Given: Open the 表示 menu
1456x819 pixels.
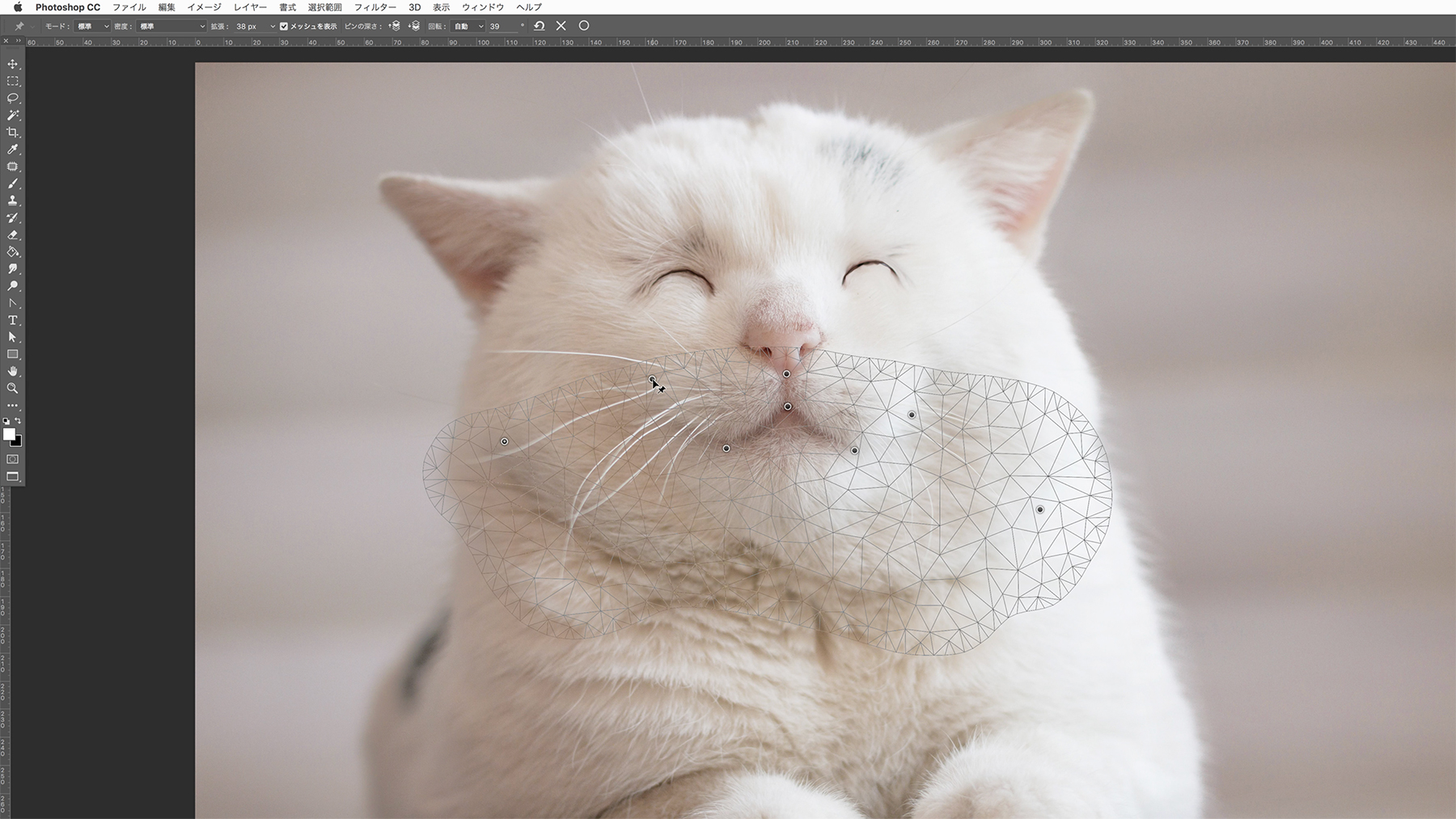Looking at the screenshot, I should click(441, 7).
